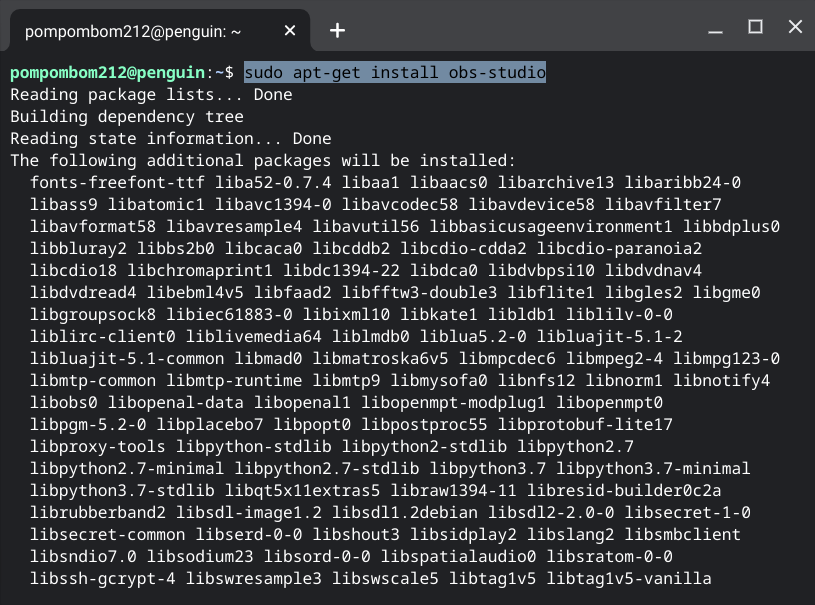Click the package name libsdl1.2debian
Screen dimensions: 815x605
click(x=405, y=512)
